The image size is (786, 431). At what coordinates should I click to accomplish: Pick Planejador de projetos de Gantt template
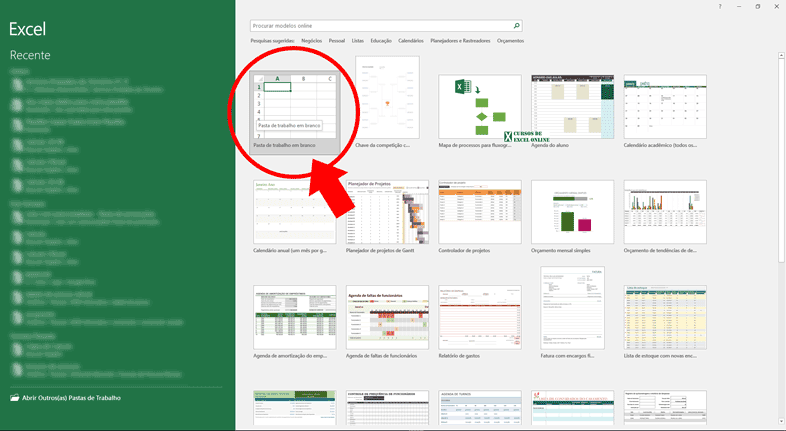click(x=387, y=217)
